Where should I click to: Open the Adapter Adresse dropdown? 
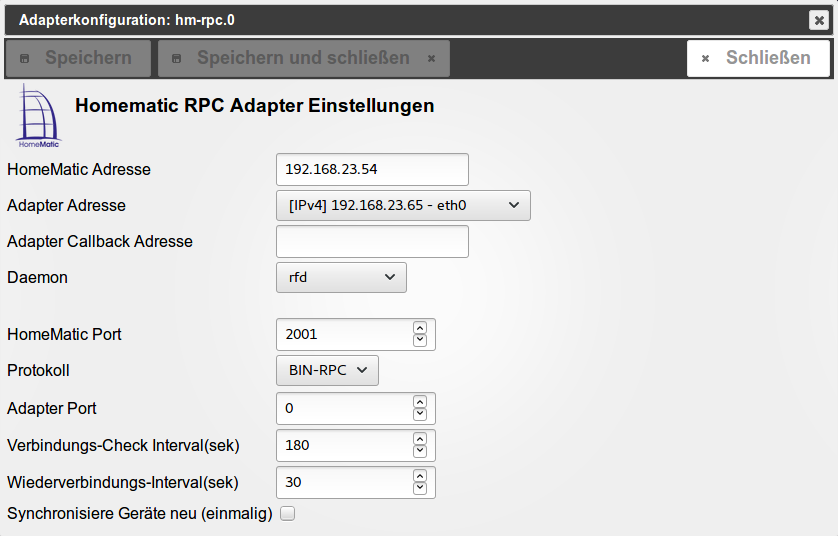[x=403, y=205]
